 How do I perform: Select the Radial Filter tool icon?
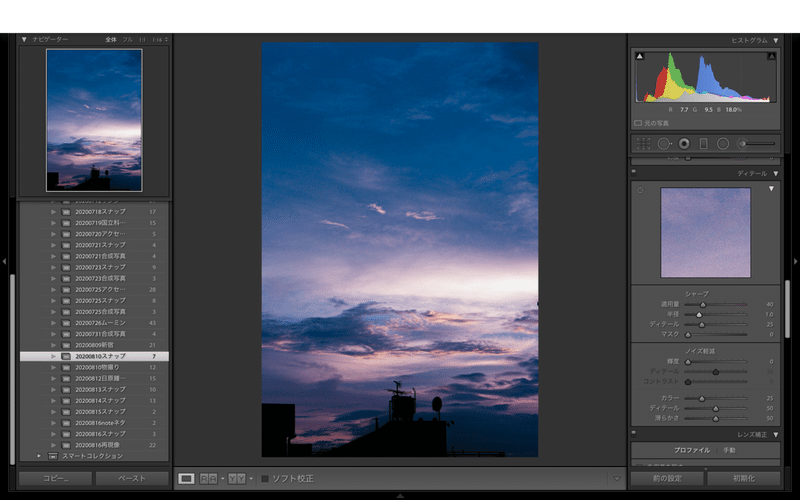pos(723,144)
